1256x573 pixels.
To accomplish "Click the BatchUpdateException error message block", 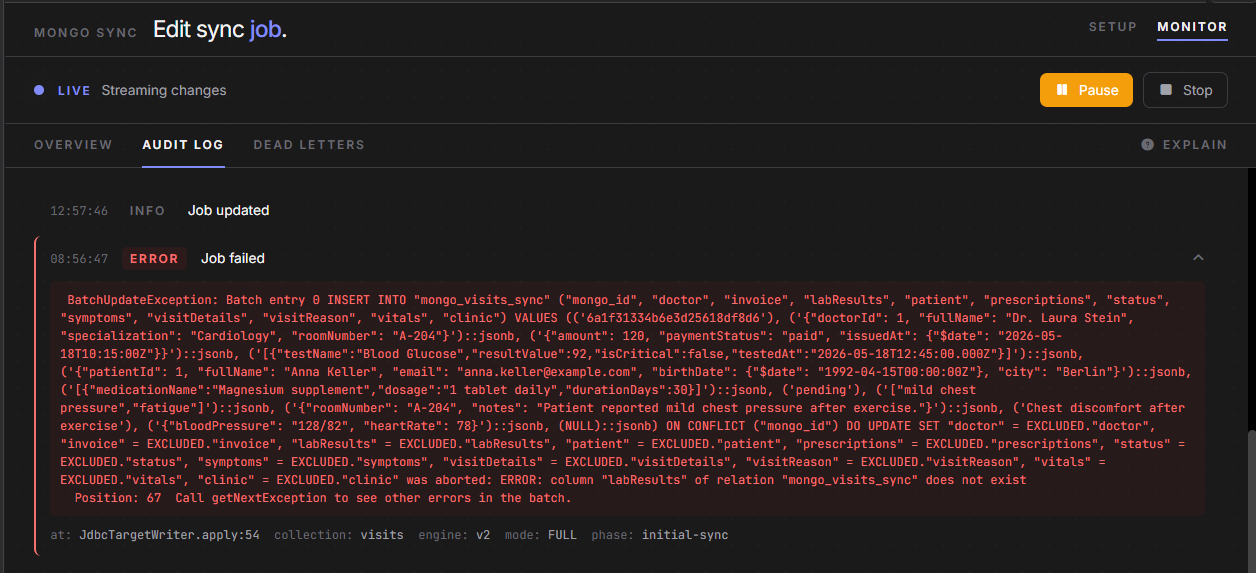I will (x=628, y=398).
